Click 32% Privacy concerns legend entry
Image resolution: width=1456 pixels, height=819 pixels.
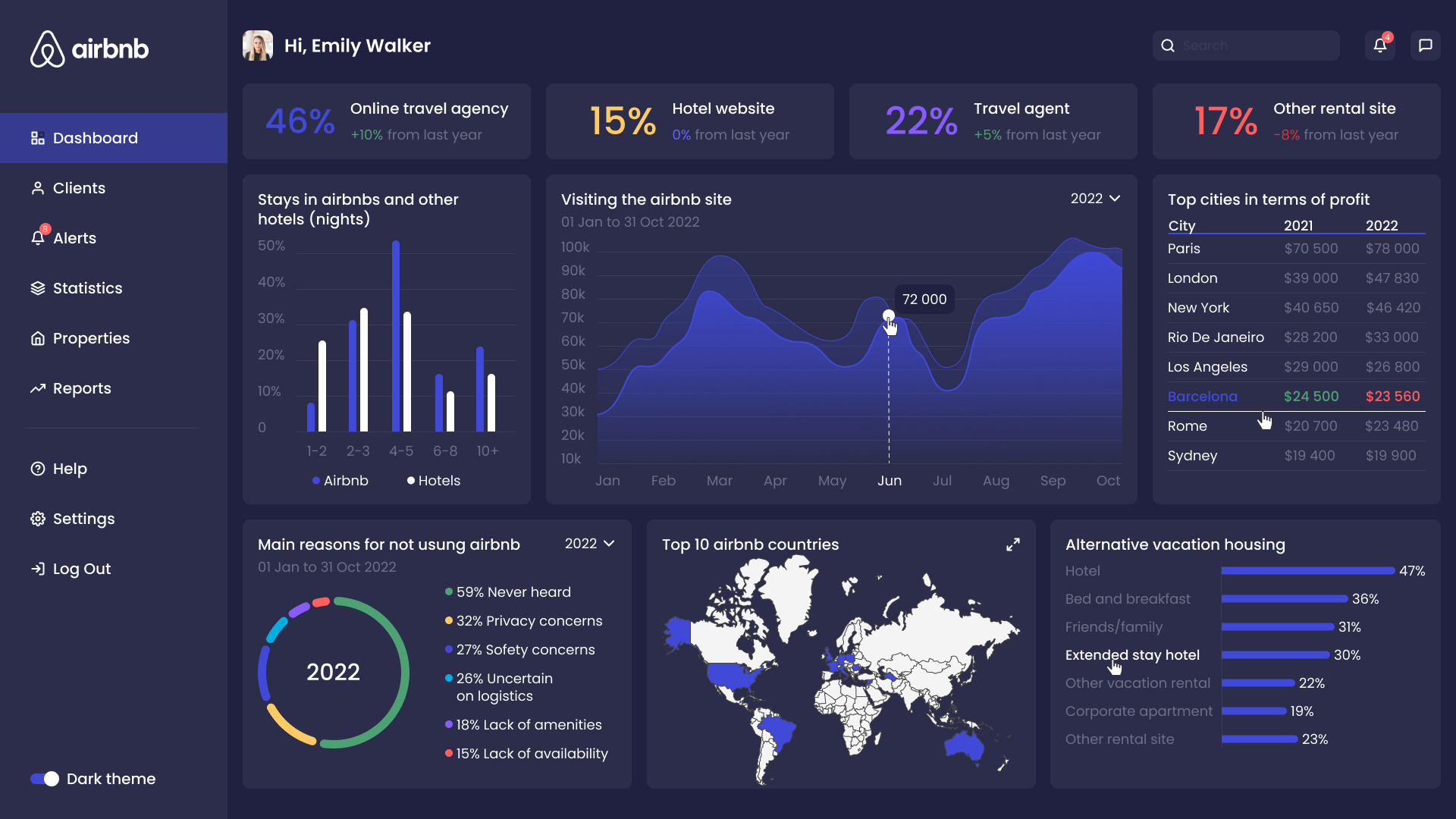[523, 621]
